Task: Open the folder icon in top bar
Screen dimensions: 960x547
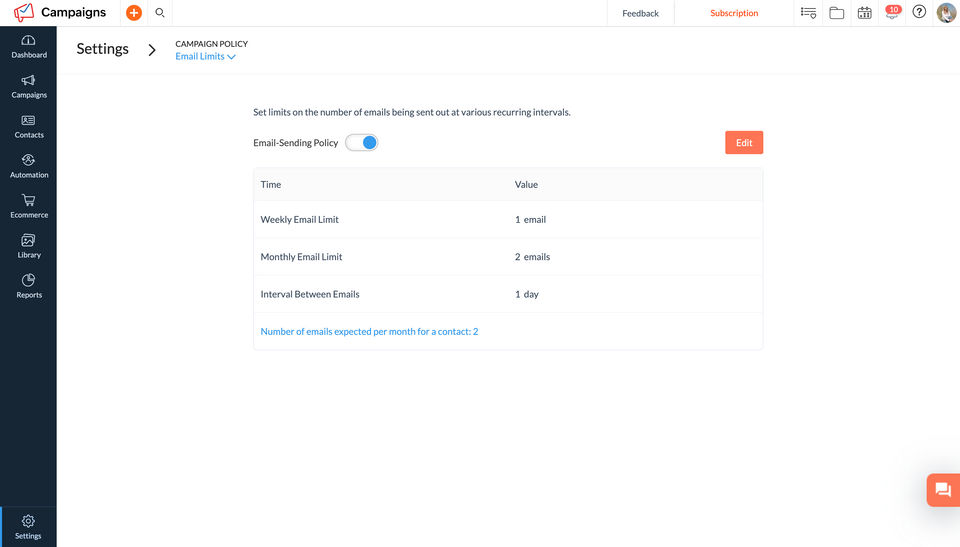Action: click(837, 13)
